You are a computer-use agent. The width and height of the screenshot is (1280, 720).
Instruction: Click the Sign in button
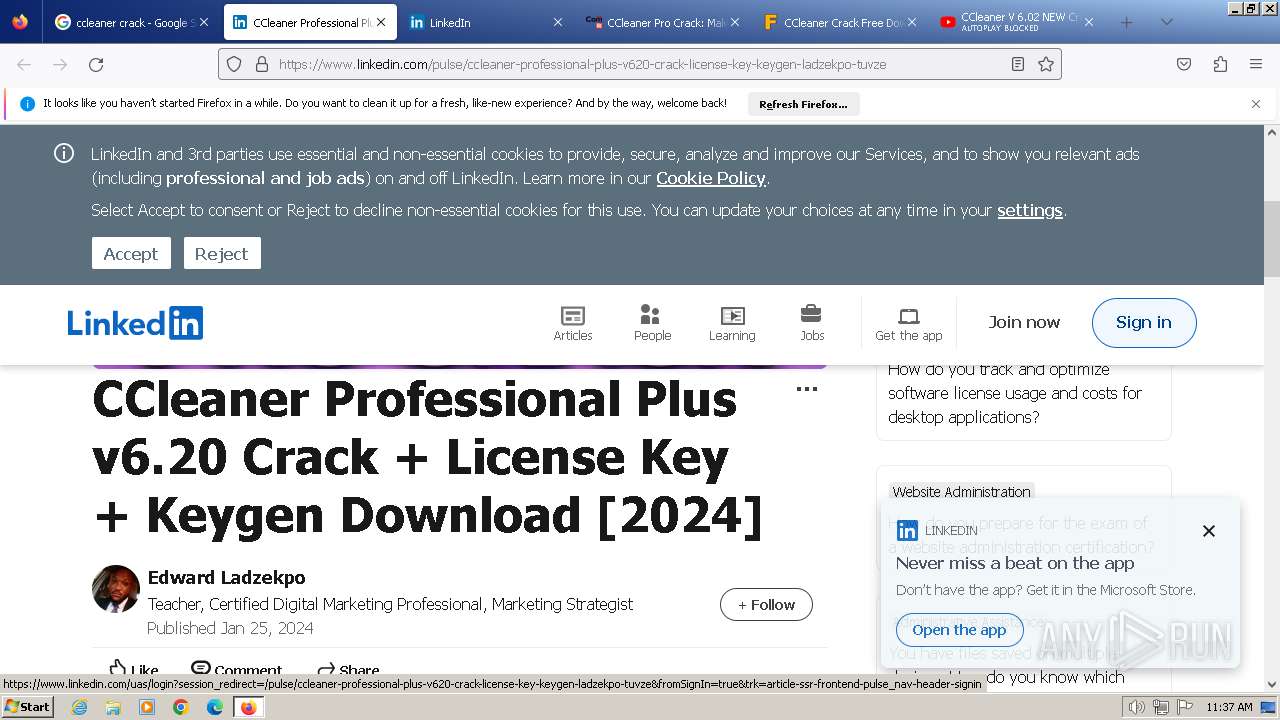[x=1144, y=322]
